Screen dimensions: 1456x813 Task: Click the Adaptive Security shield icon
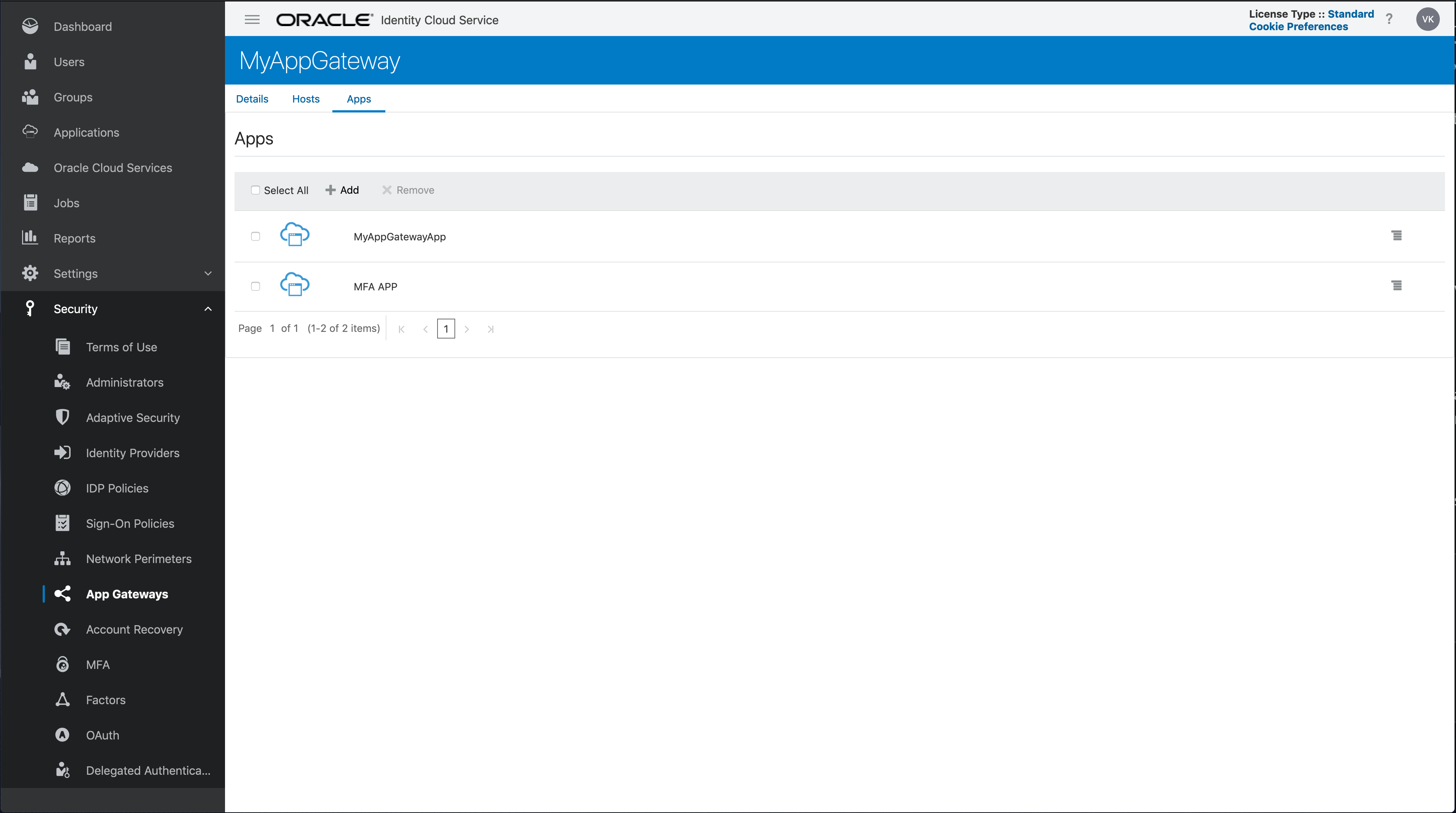[62, 417]
